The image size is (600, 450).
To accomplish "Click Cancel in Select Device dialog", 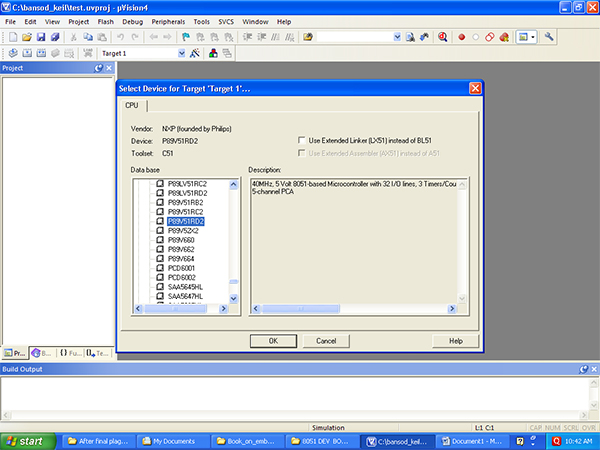I will click(326, 341).
